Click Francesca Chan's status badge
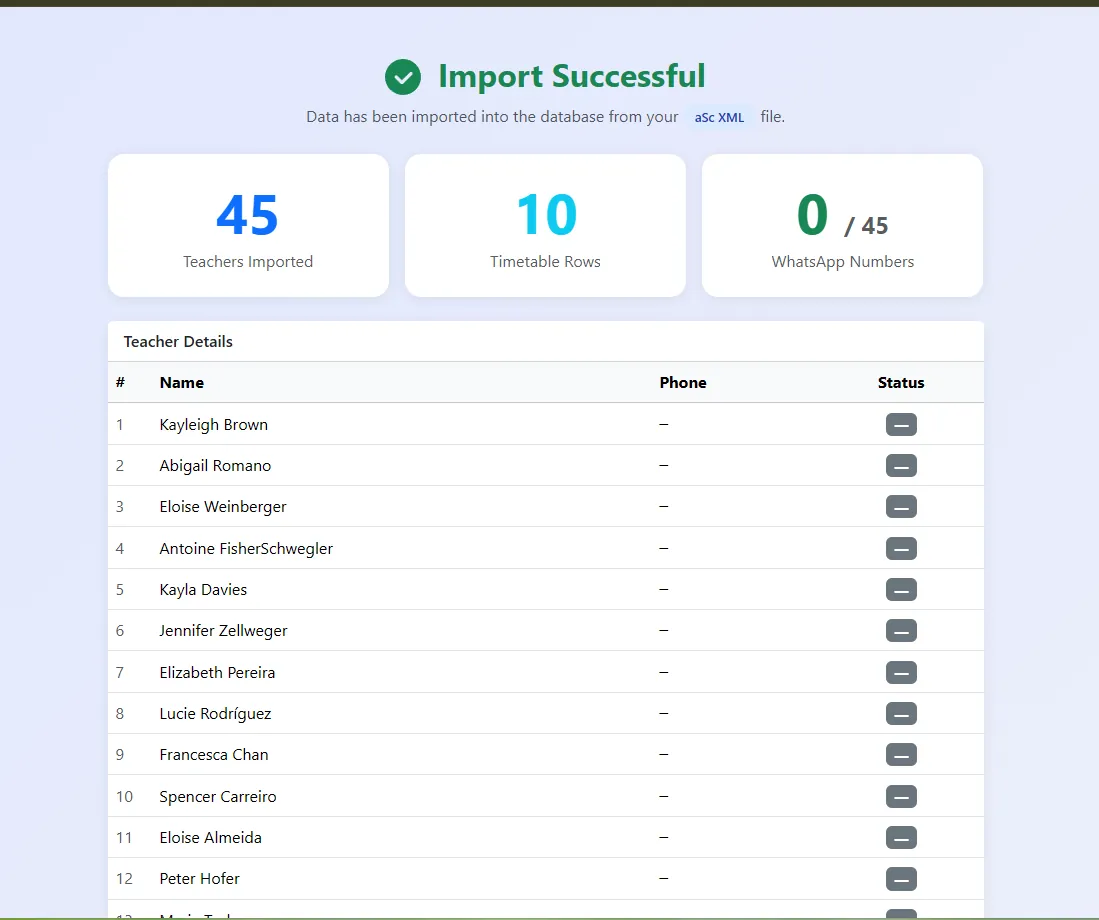This screenshot has width=1099, height=920. coord(901,755)
